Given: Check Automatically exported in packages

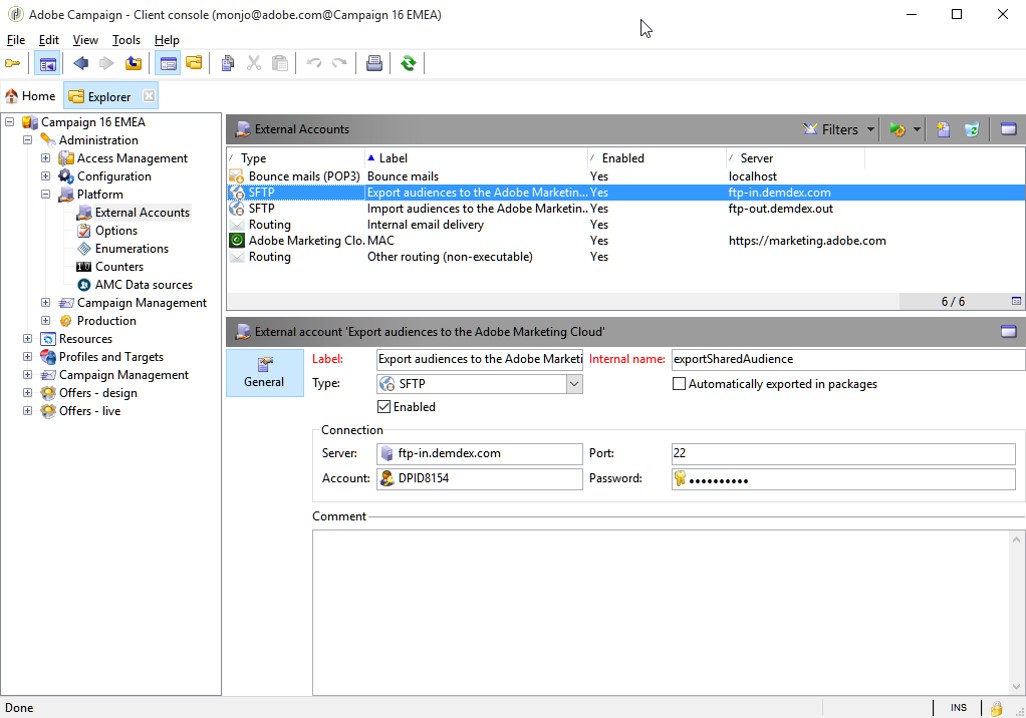Looking at the screenshot, I should point(679,384).
